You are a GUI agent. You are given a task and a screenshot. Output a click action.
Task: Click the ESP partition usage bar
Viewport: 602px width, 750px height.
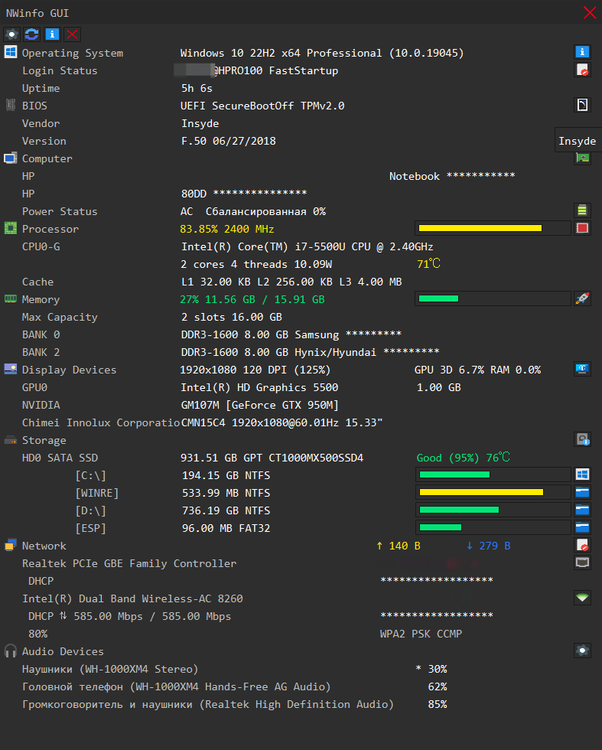pos(493,528)
